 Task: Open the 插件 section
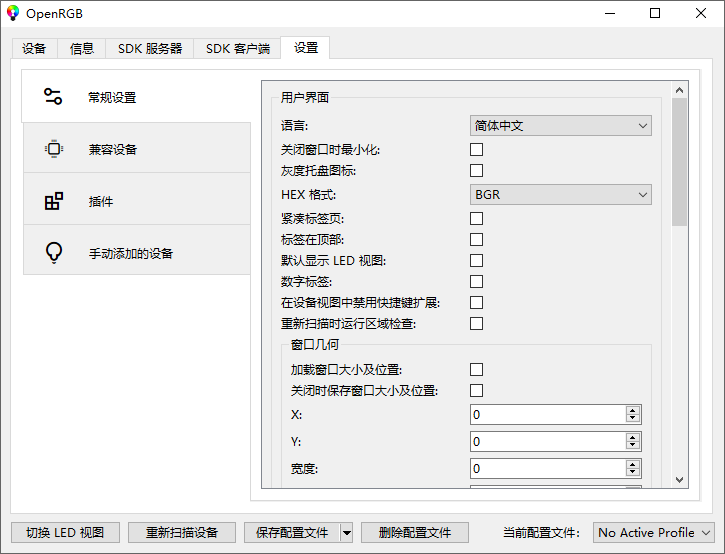click(137, 201)
